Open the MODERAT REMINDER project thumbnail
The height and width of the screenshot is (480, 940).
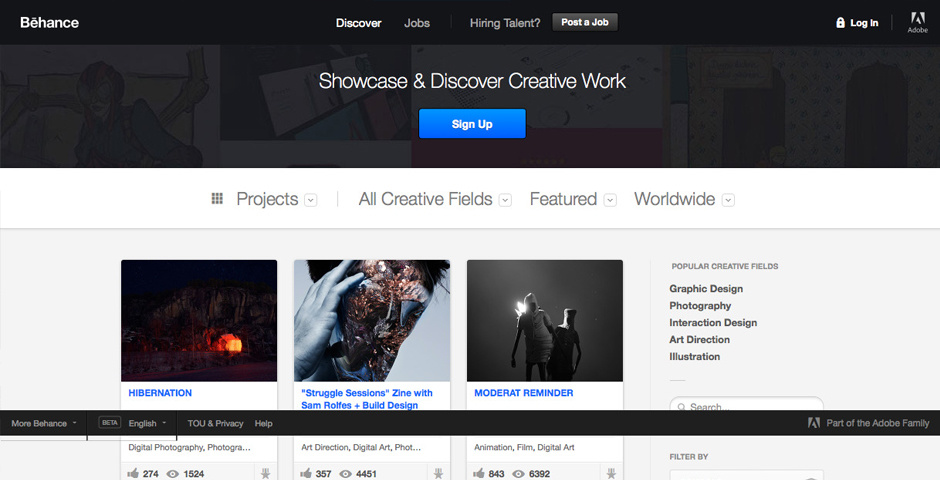[x=544, y=321]
